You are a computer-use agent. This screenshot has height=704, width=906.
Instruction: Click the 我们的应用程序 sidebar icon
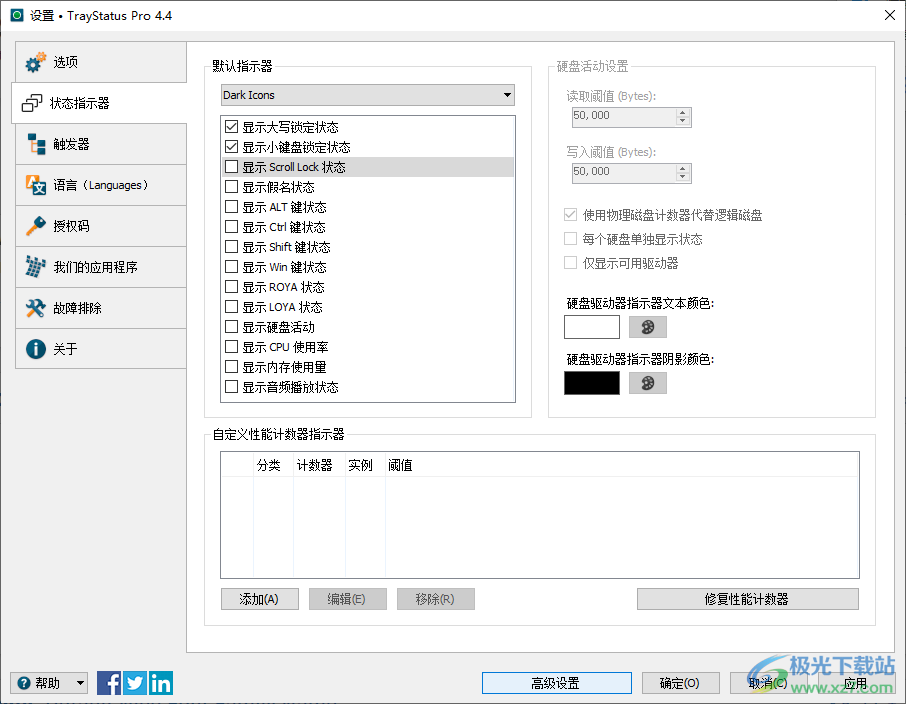tap(33, 266)
